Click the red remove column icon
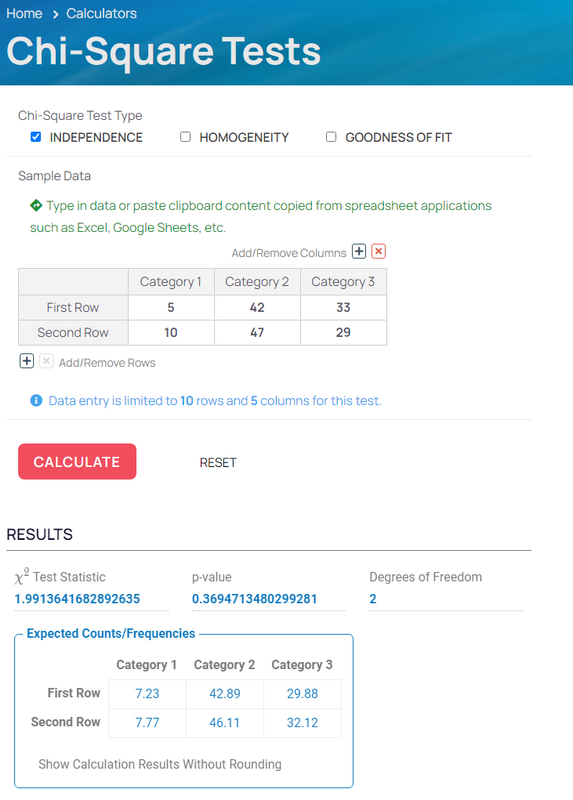 pos(378,252)
